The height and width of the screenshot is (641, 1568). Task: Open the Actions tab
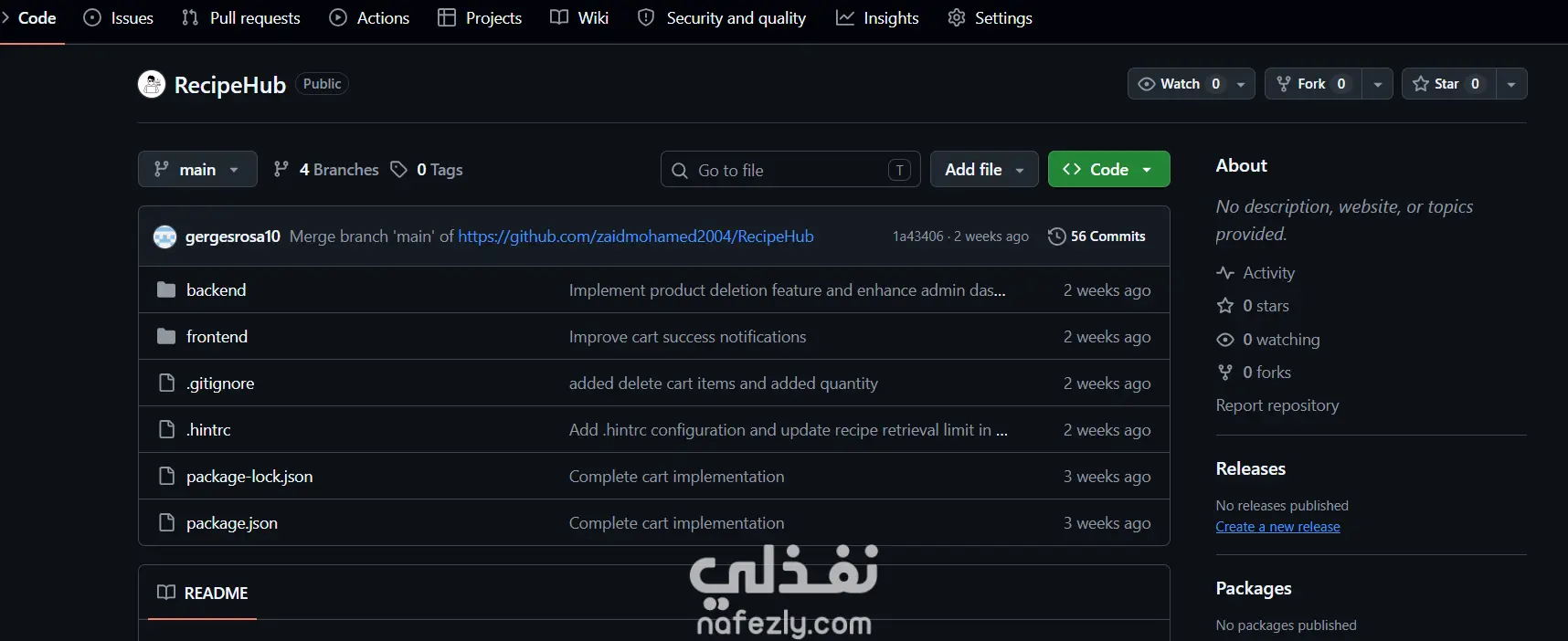click(x=369, y=18)
